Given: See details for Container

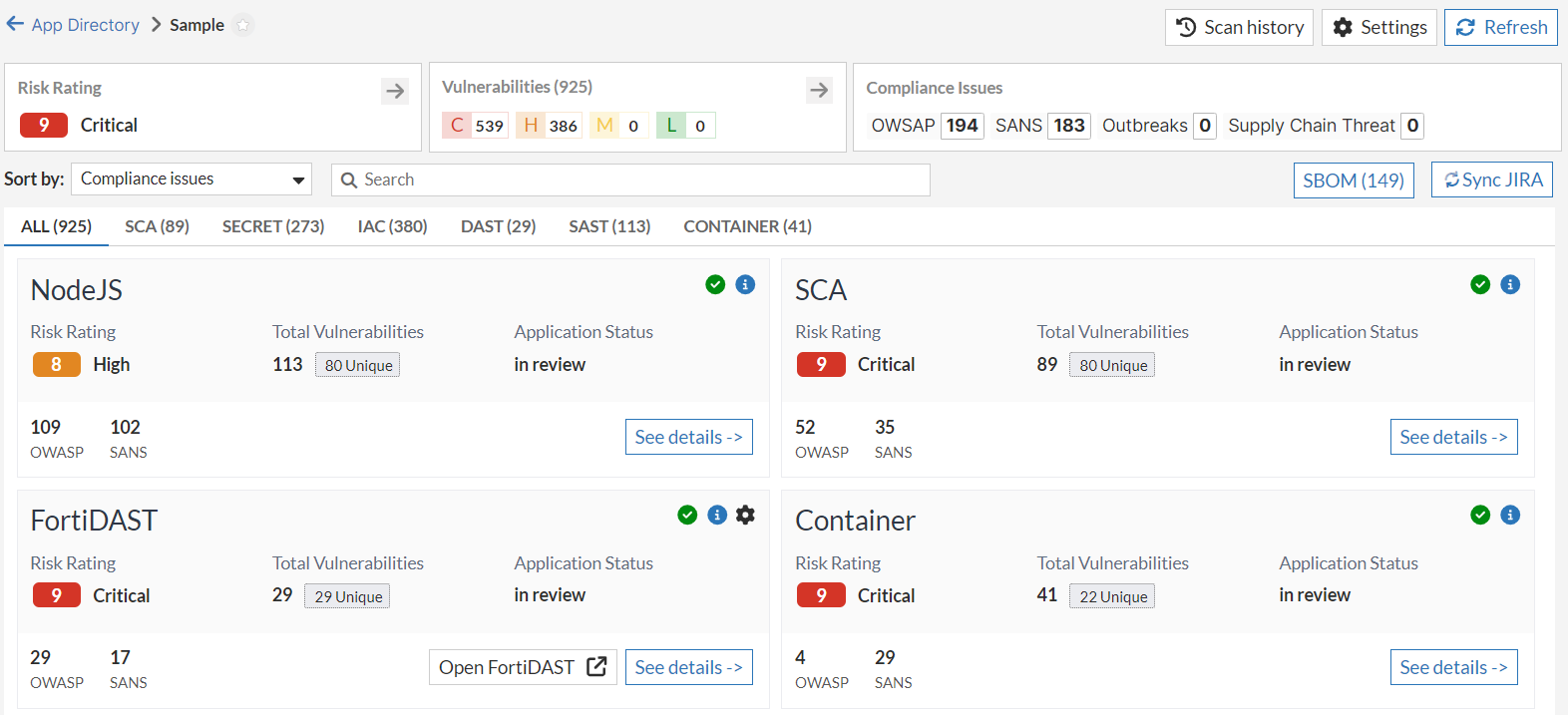Looking at the screenshot, I should click(1454, 667).
